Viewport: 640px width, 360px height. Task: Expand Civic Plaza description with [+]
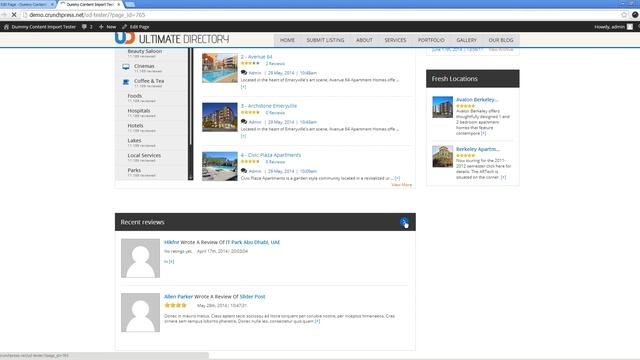point(397,178)
